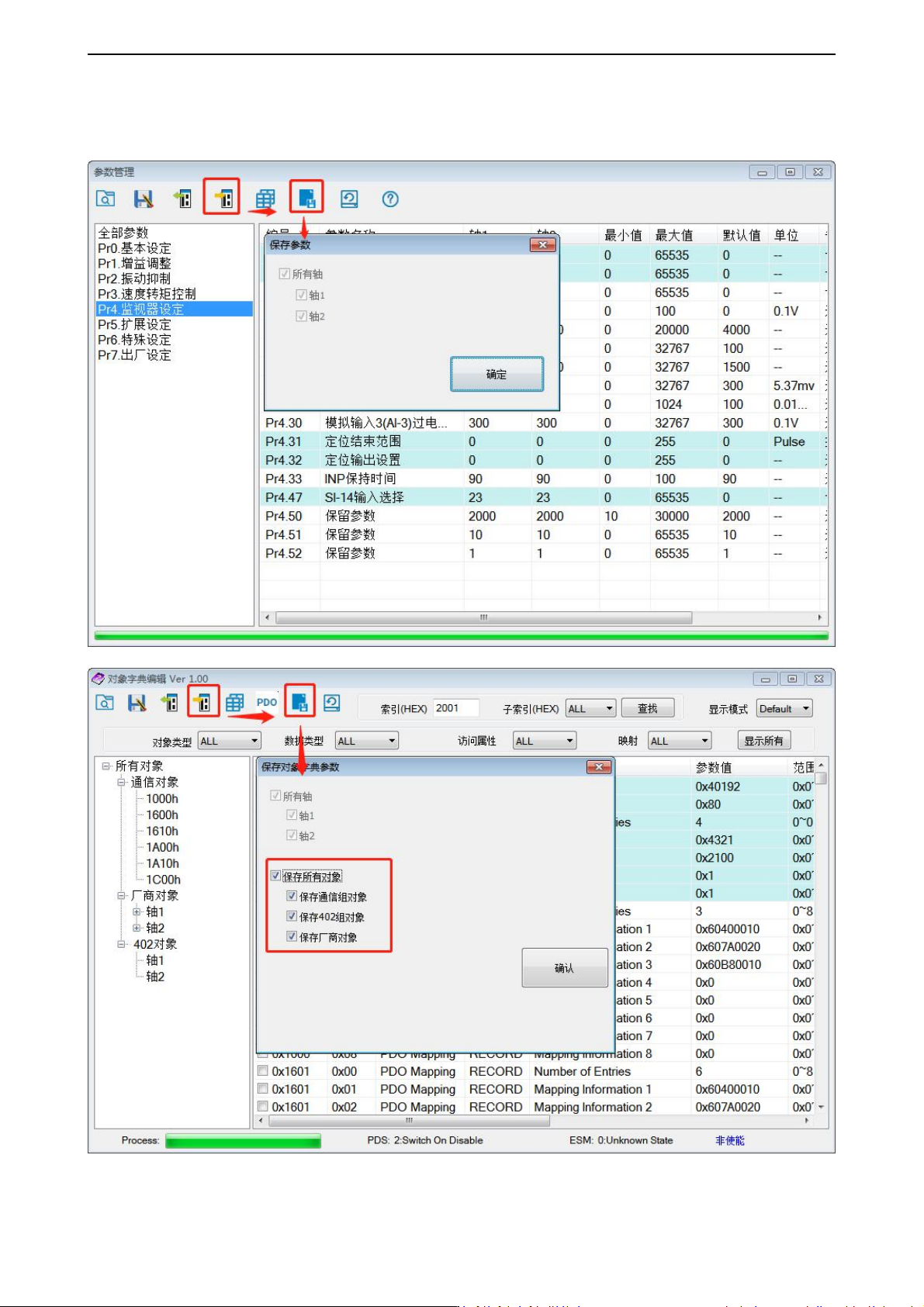Click restore-defaults icon in 参数管理 toolbar

(349, 199)
